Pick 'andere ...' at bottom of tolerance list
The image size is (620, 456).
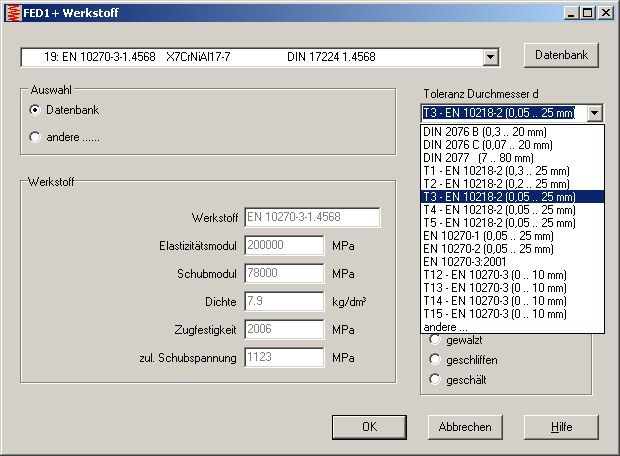[445, 327]
